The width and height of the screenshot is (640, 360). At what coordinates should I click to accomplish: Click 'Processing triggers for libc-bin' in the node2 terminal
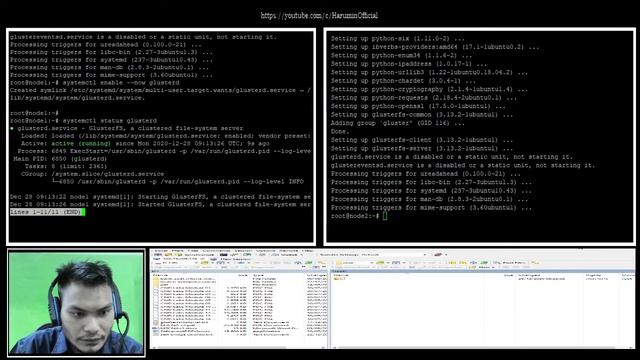431,182
